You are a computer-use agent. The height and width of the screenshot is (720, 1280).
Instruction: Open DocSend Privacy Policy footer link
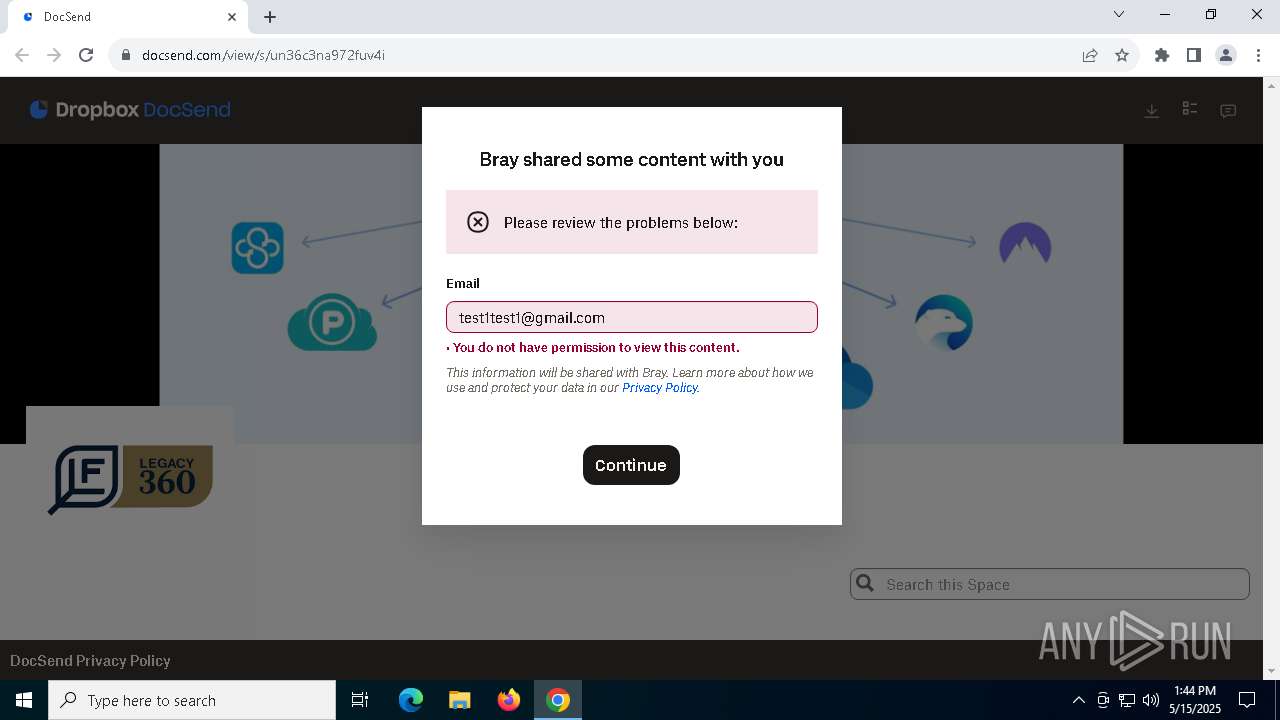90,660
